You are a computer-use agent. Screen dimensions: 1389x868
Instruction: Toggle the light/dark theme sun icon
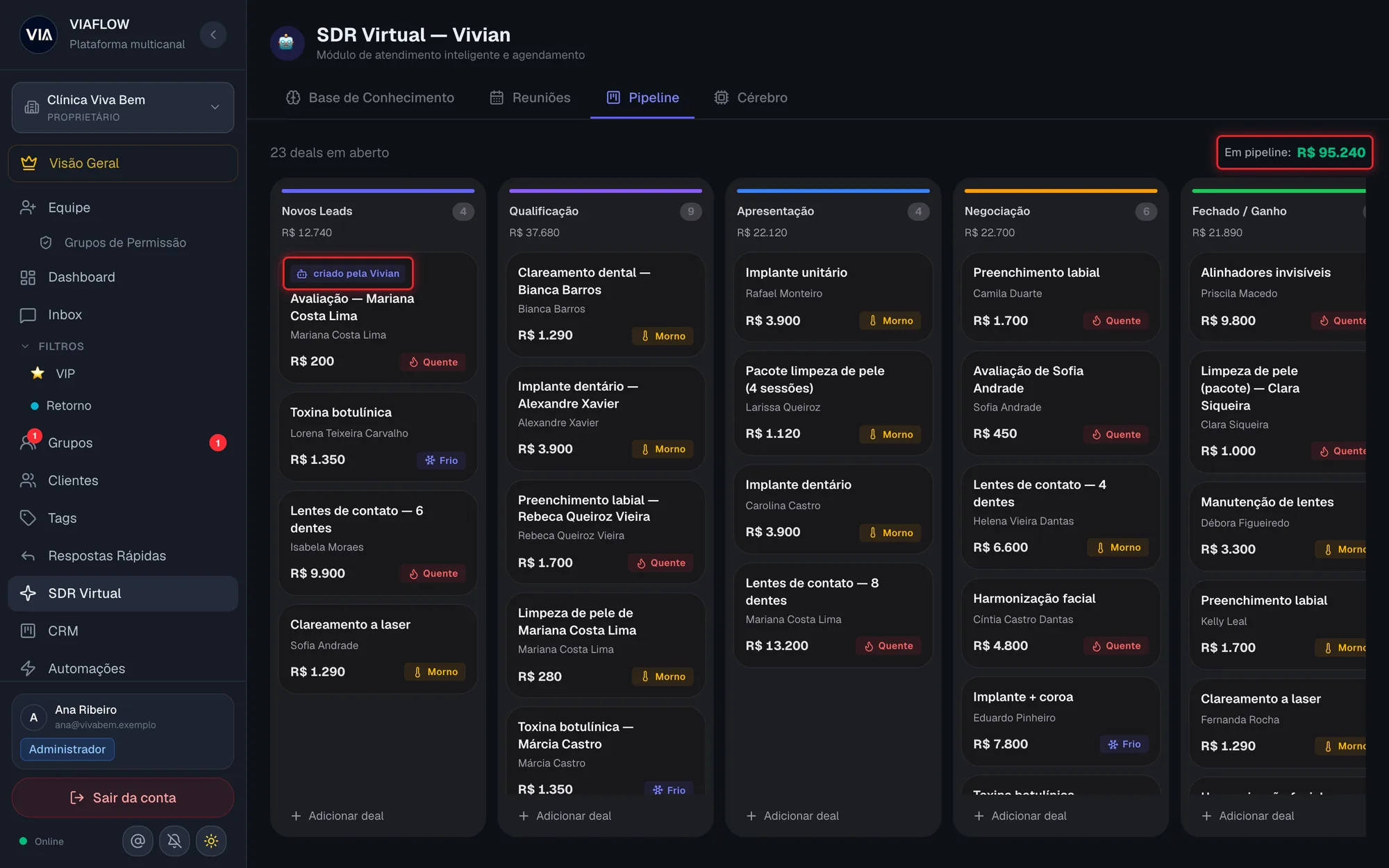[x=211, y=841]
